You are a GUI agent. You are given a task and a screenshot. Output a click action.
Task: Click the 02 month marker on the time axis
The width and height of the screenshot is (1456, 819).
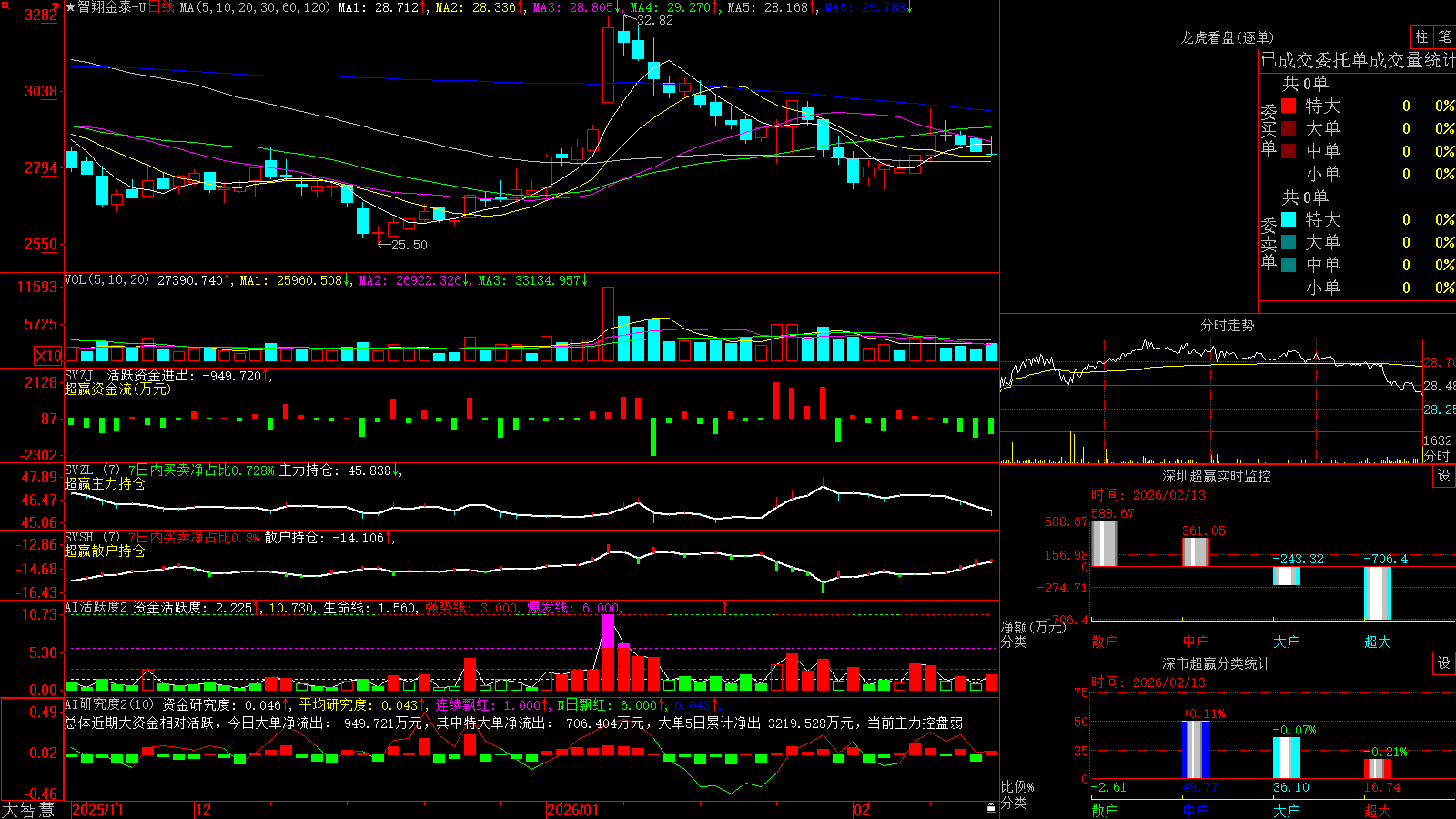(x=862, y=810)
